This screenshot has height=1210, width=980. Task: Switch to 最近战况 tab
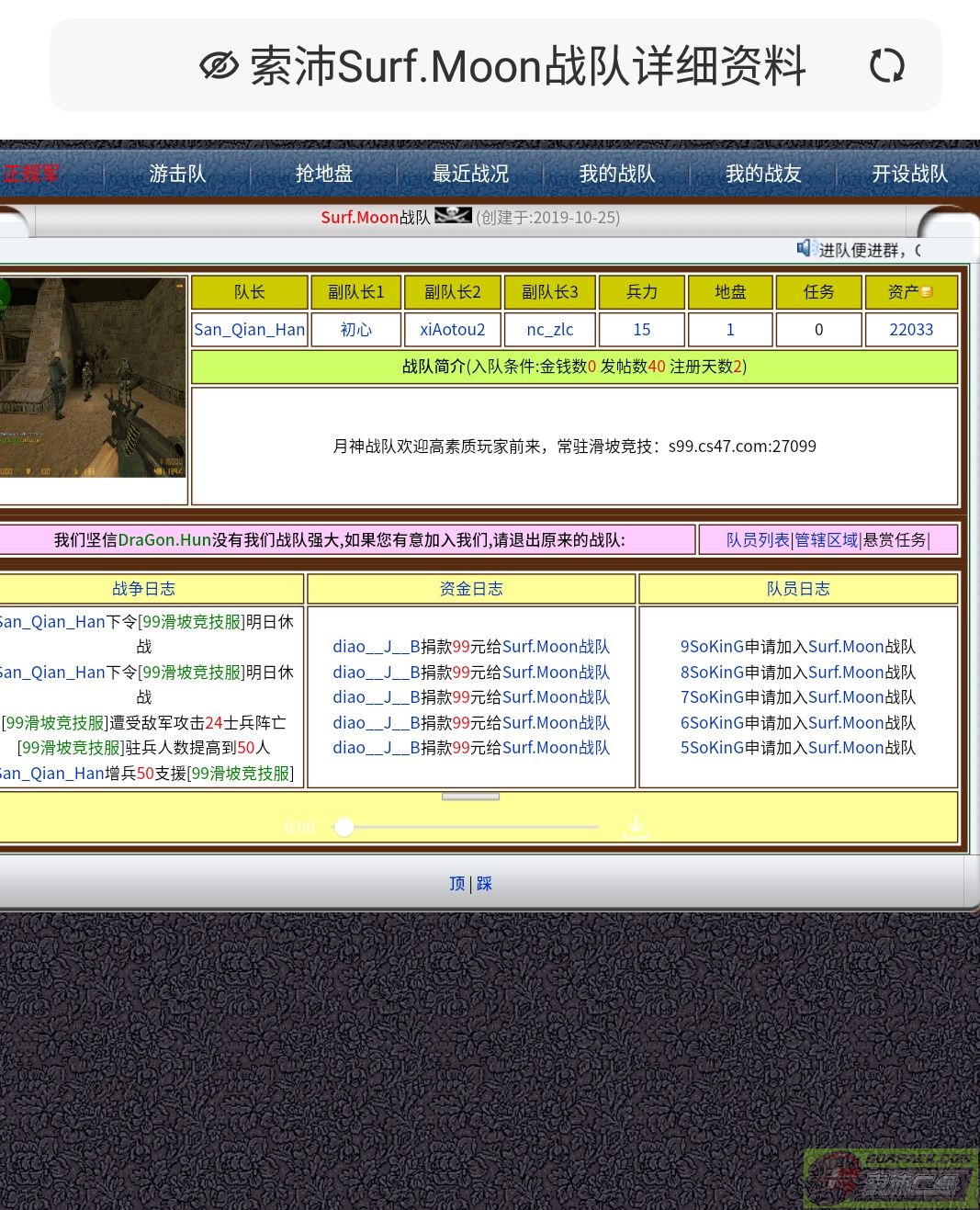470,173
